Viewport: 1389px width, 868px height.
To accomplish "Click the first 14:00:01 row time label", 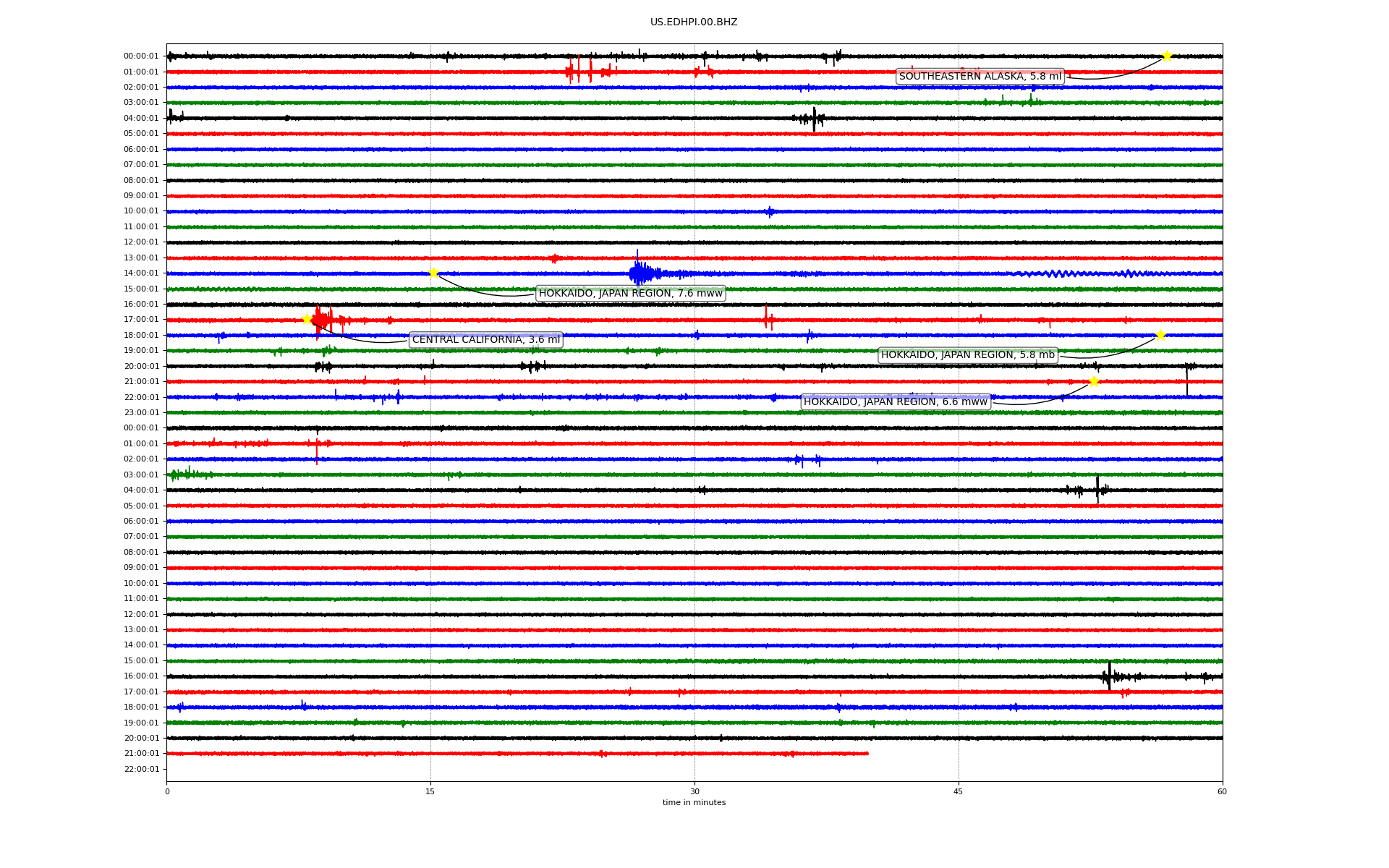I will tap(141, 273).
